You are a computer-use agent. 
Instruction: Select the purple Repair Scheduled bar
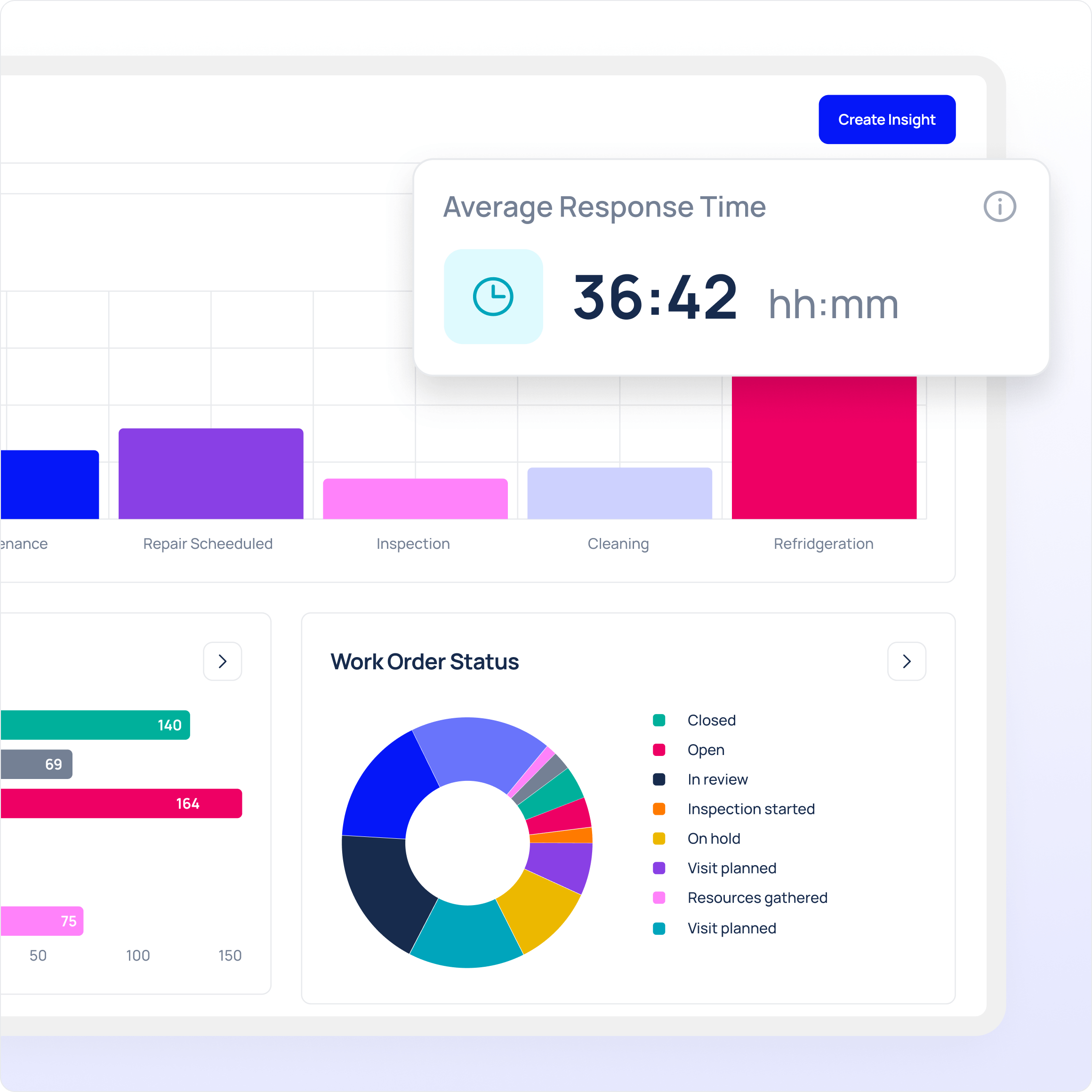pos(210,474)
